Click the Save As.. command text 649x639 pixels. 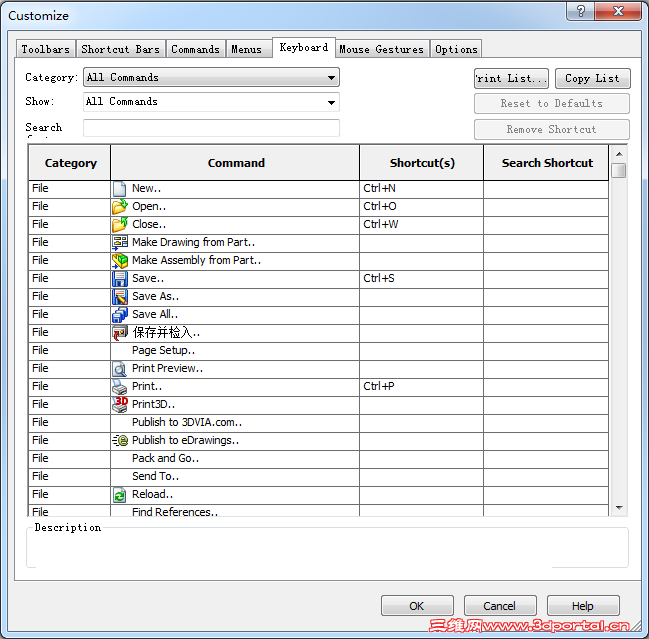[x=155, y=297]
